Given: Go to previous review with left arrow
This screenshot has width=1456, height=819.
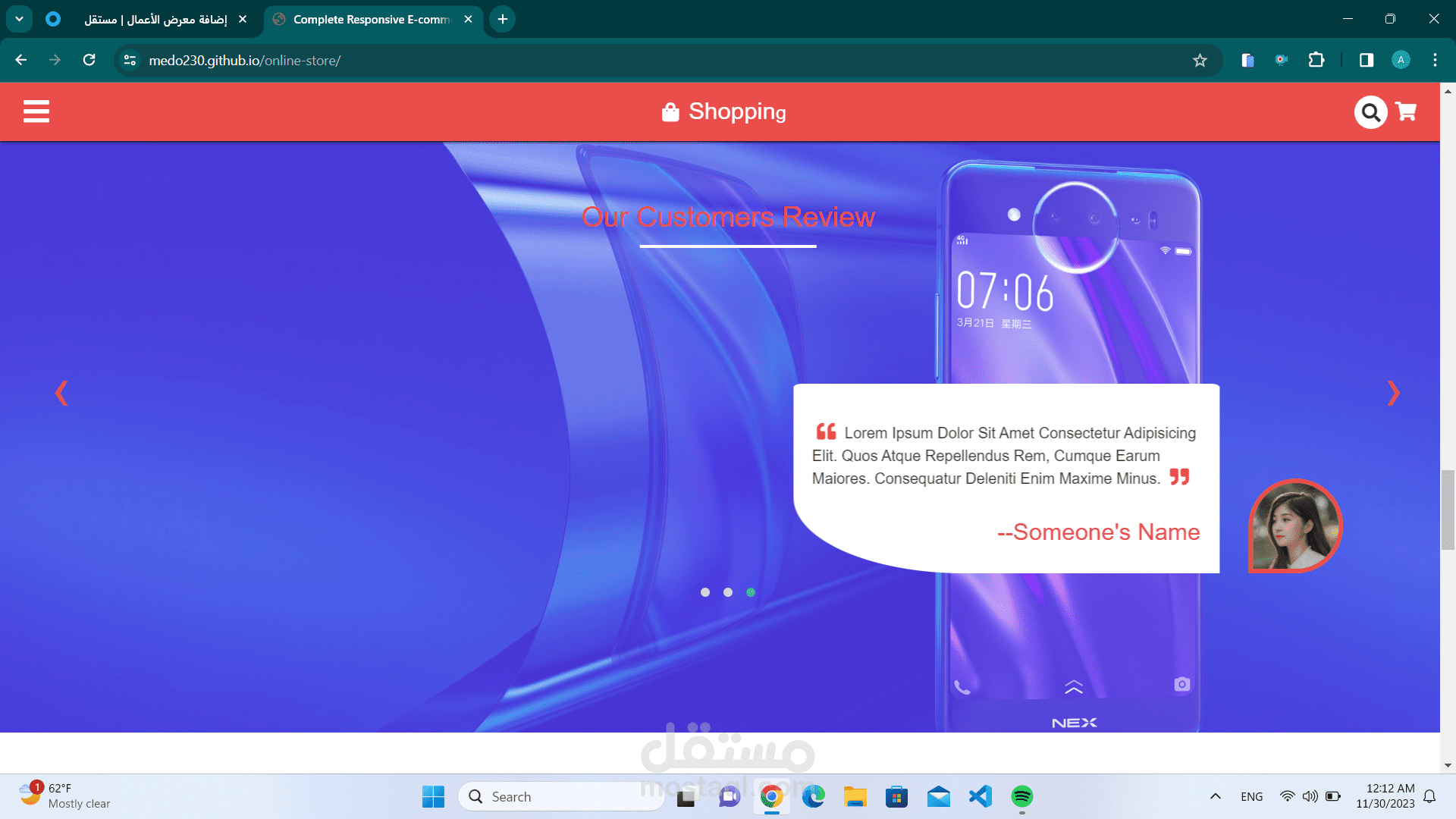Looking at the screenshot, I should 61,393.
